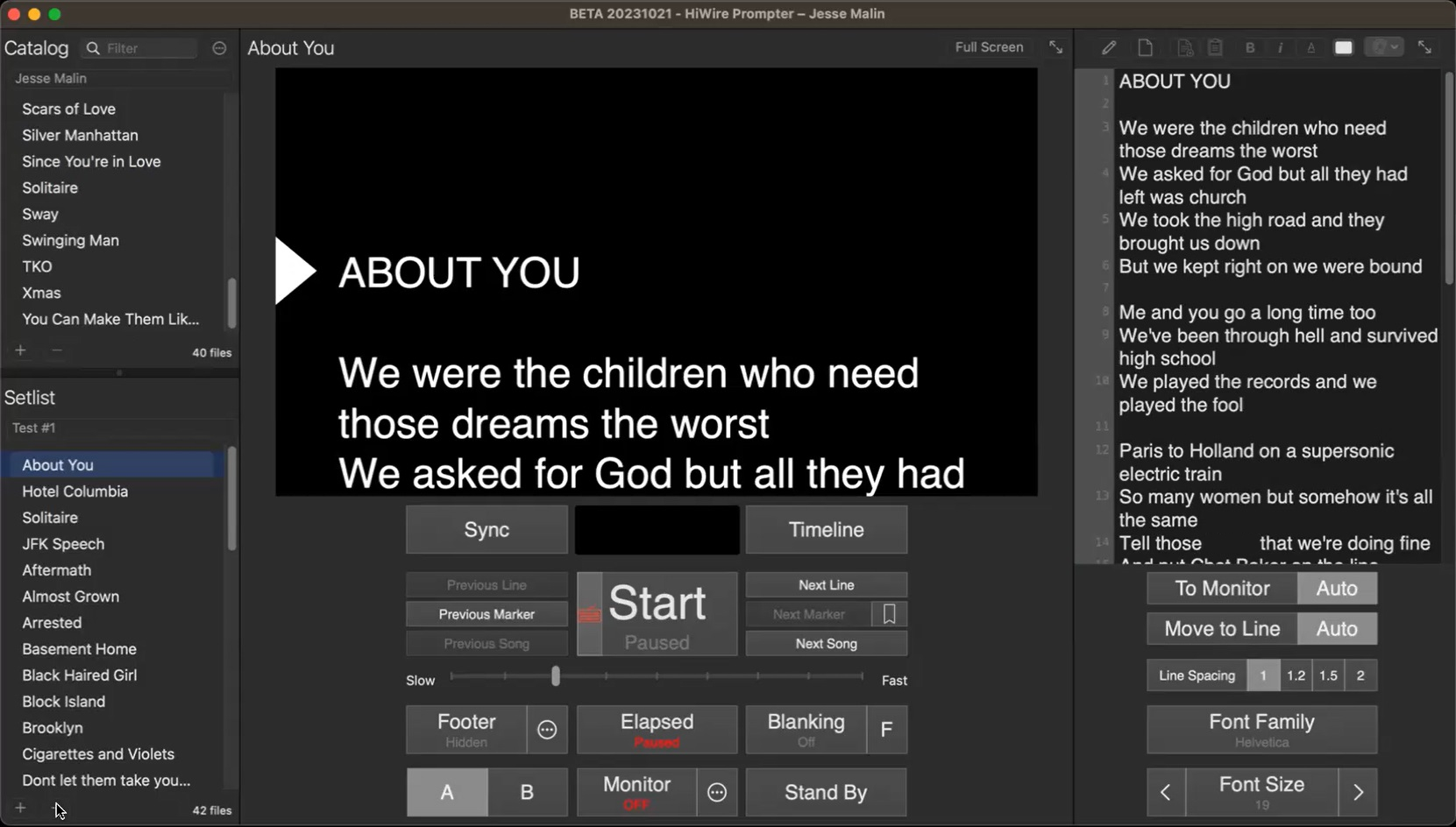Open Footer options ellipsis
Image resolution: width=1456 pixels, height=827 pixels.
click(x=547, y=730)
